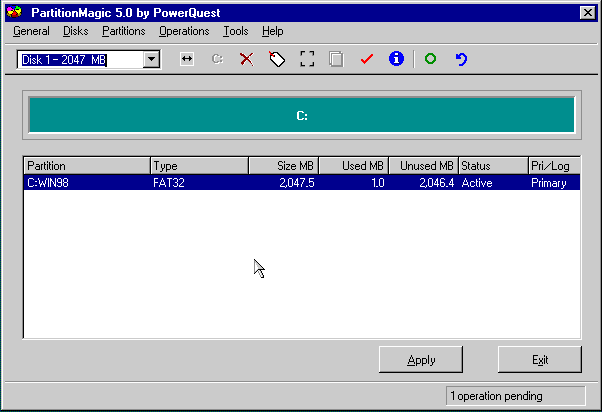The height and width of the screenshot is (412, 602).
Task: Click the Size MB column header
Action: click(x=283, y=165)
